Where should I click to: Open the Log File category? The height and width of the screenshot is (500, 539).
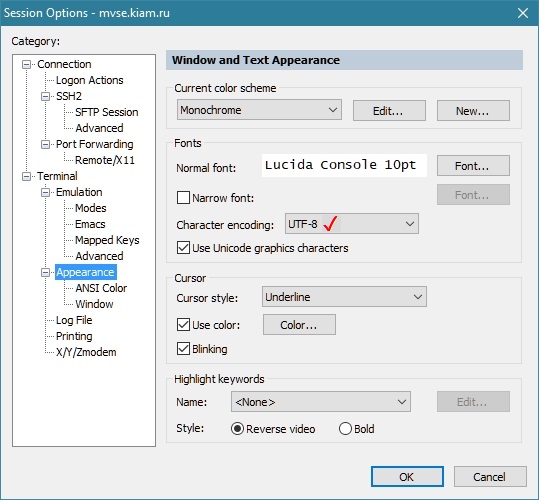74,320
